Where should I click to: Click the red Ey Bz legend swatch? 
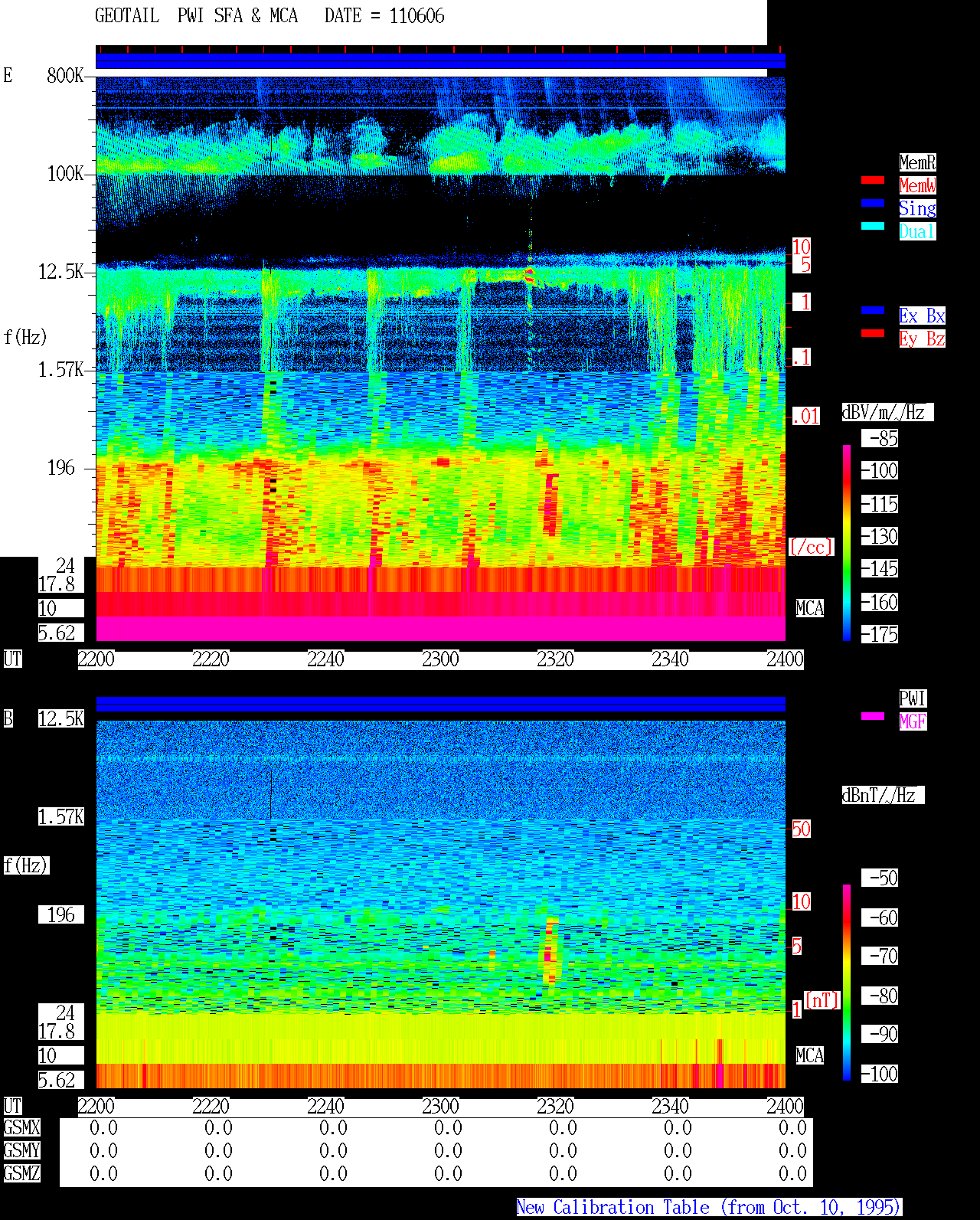point(873,333)
